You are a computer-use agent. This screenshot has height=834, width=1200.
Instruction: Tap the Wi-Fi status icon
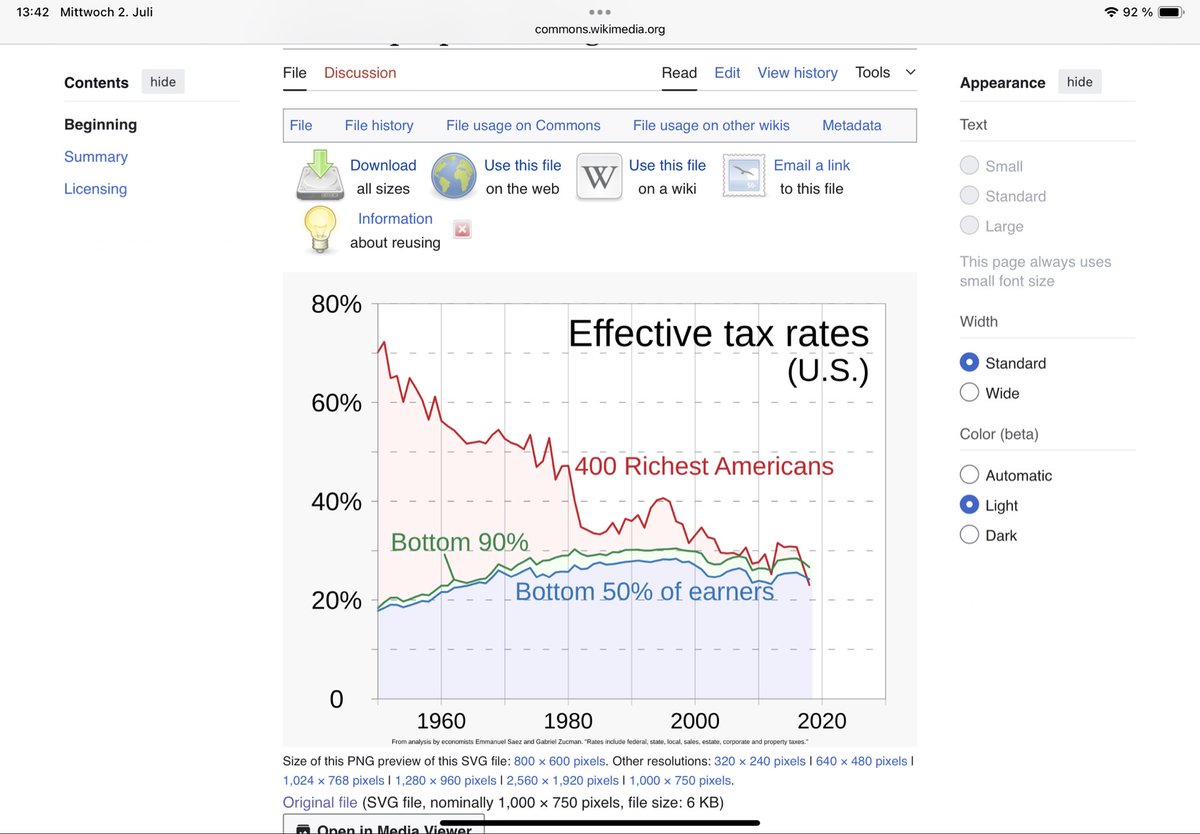pyautogui.click(x=1111, y=12)
